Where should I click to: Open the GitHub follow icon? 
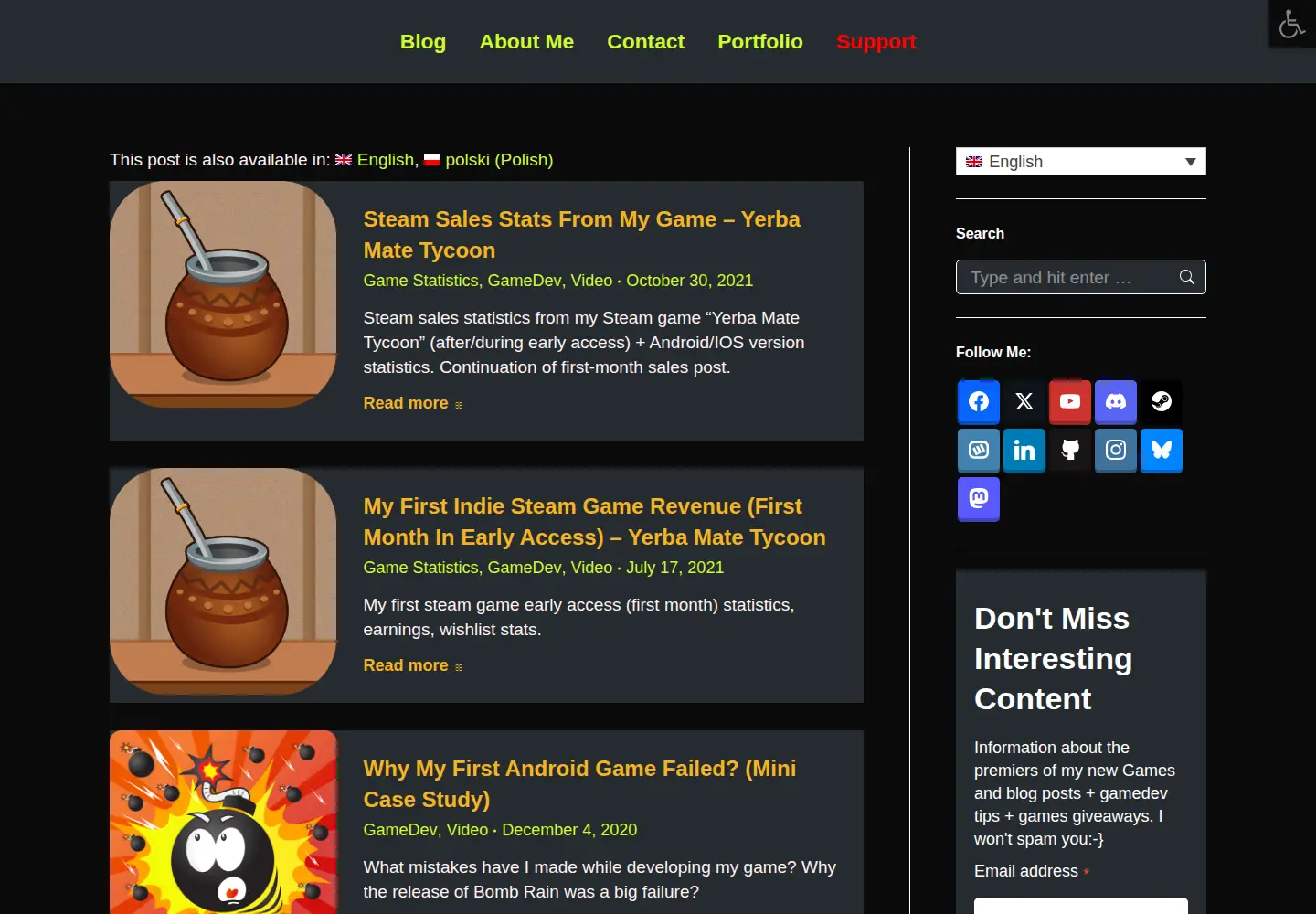pyautogui.click(x=1070, y=450)
